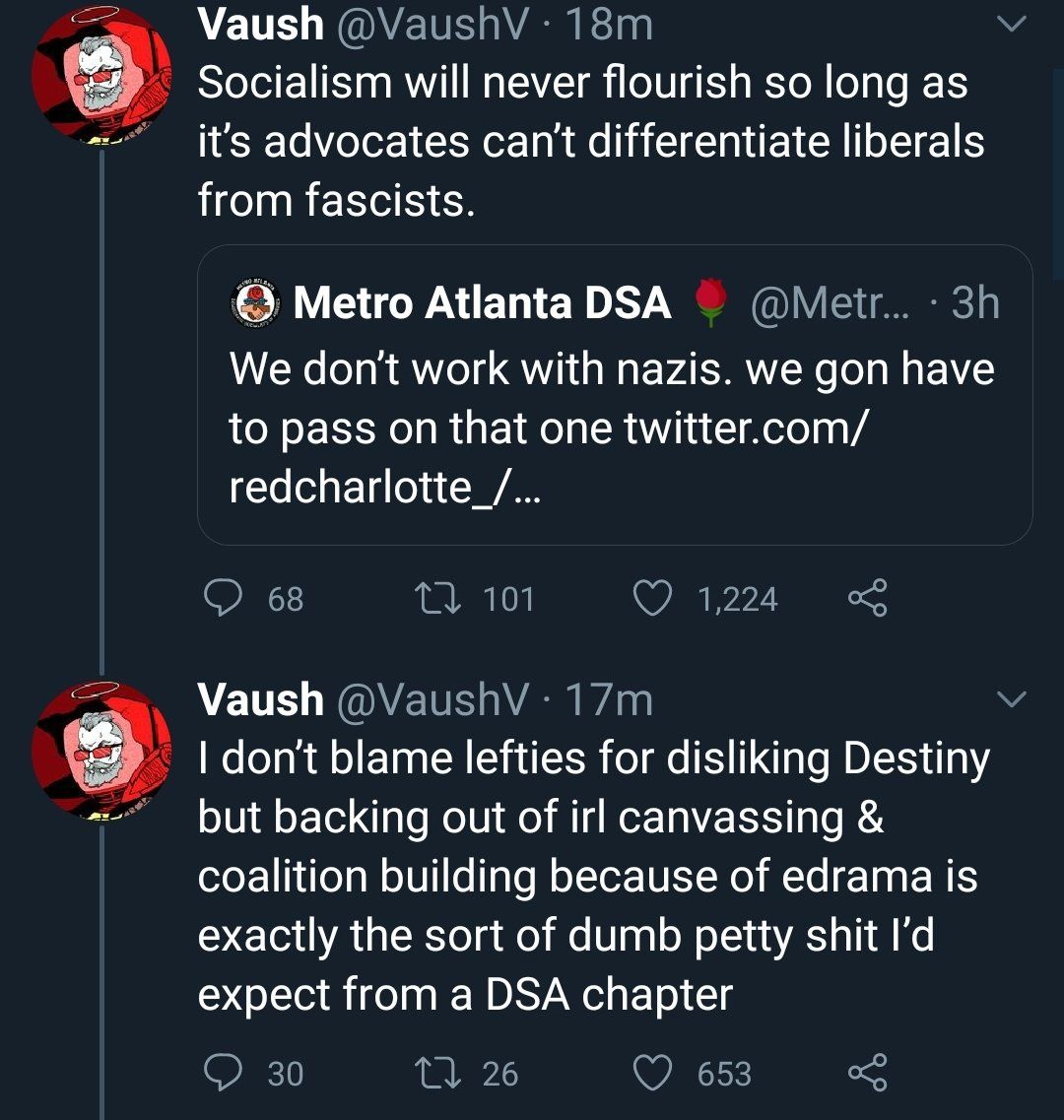
Task: Open Vaush's avatar on the second tweet
Action: 100,749
